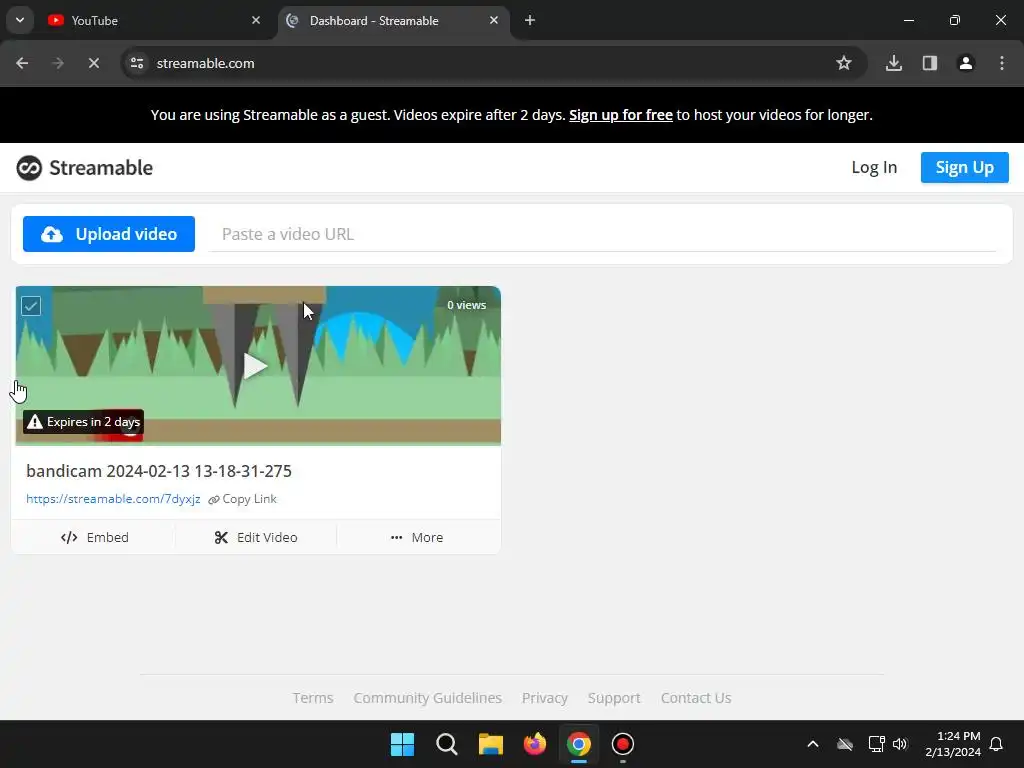This screenshot has width=1024, height=768.
Task: Click the video title bandicam 2024-02-13 13-18-31-275
Action: coord(159,471)
